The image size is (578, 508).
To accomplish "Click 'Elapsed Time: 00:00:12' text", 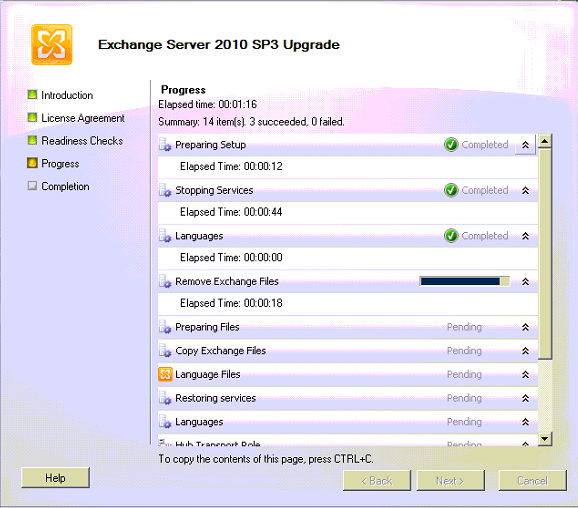I will coord(231,167).
